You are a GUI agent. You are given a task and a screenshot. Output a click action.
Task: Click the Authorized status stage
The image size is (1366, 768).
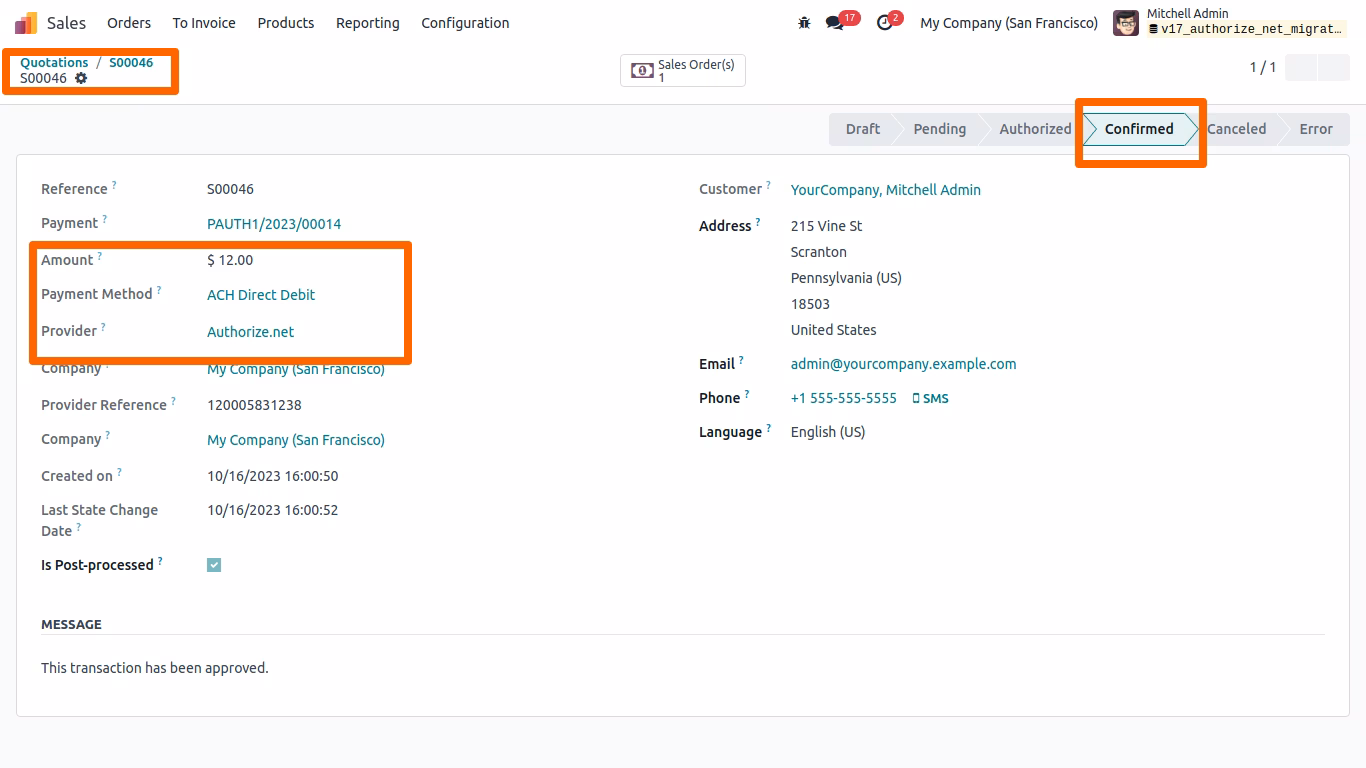click(1035, 129)
